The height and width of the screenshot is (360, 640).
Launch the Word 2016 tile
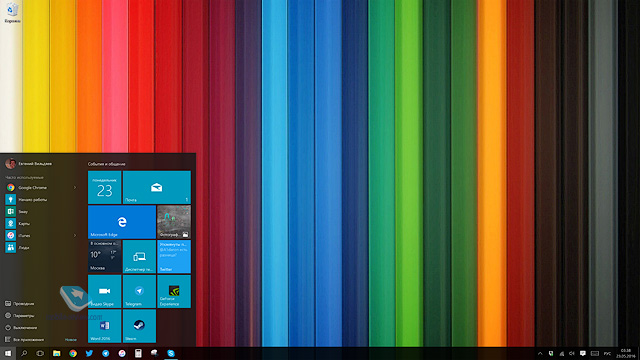pos(104,326)
